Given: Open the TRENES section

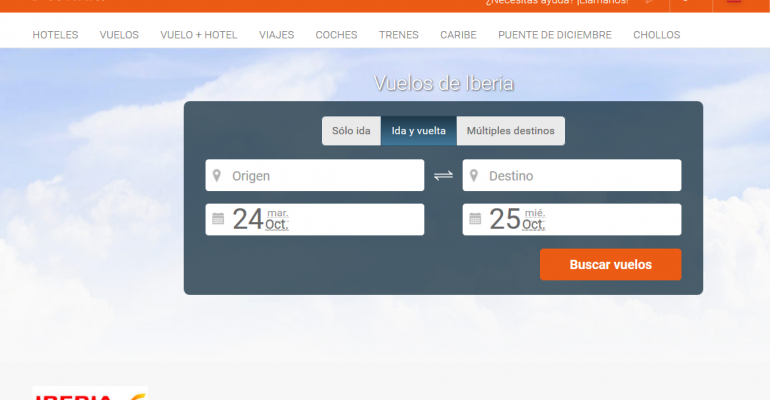Looking at the screenshot, I should pyautogui.click(x=399, y=35).
